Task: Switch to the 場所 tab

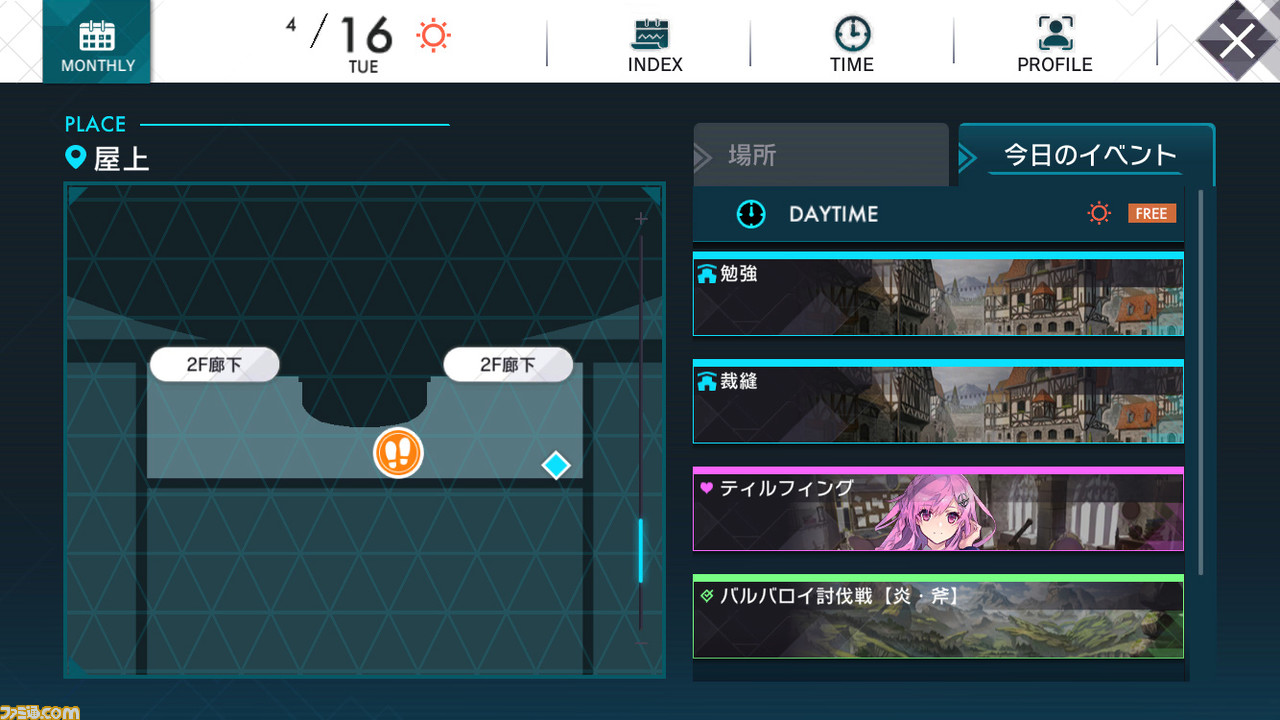Action: [821, 155]
